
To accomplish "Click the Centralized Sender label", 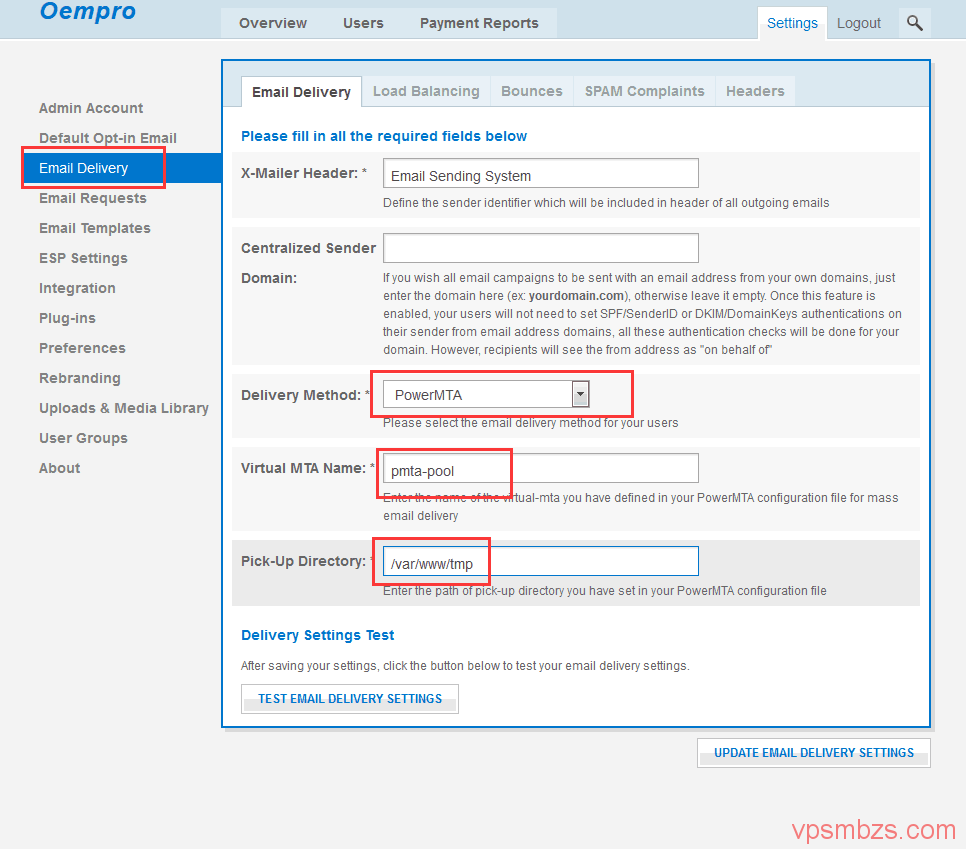I will [x=308, y=248].
